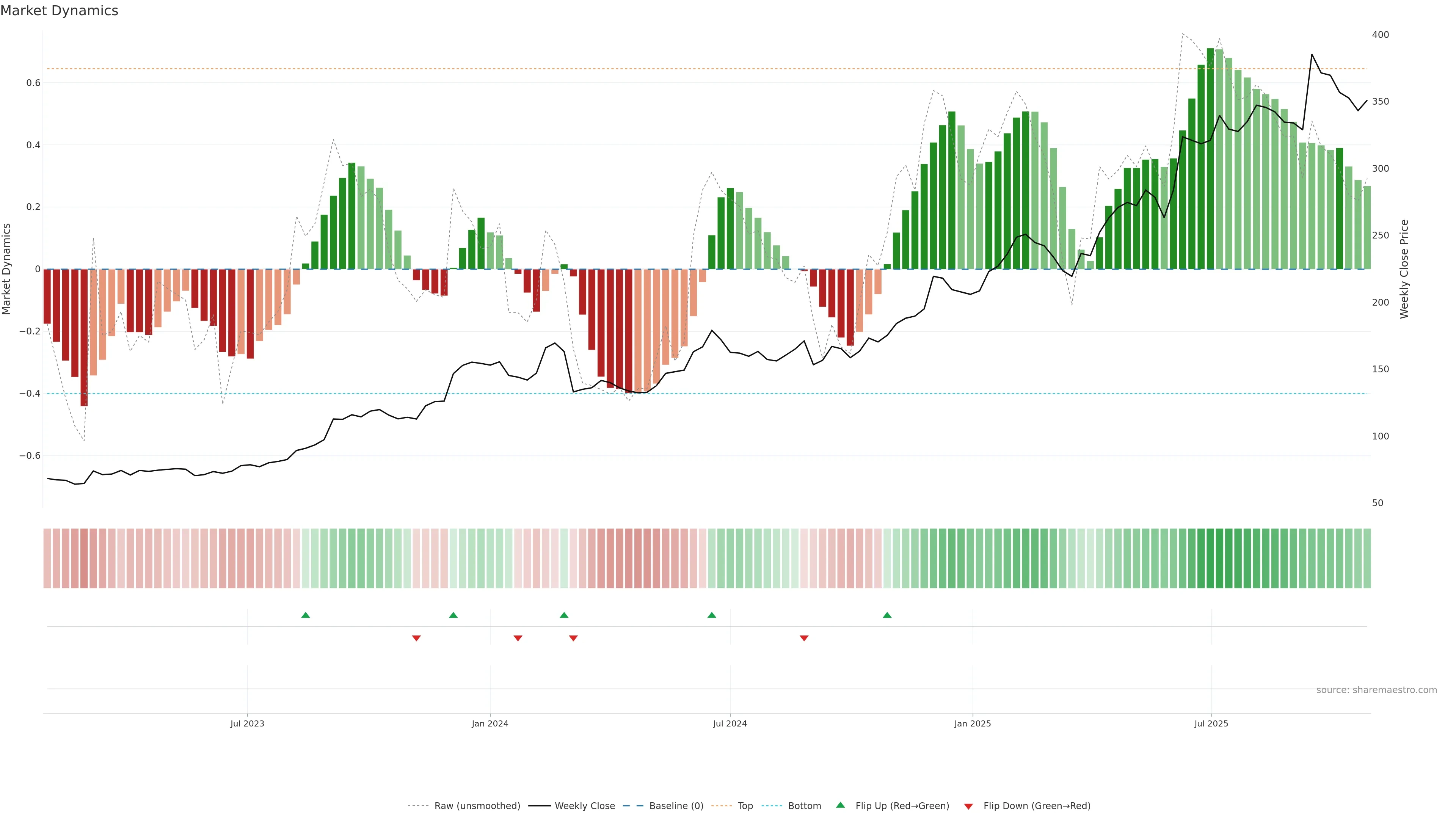This screenshot has height=819, width=1456.
Task: Hide the Bottom threshold line via legend
Action: [x=804, y=806]
